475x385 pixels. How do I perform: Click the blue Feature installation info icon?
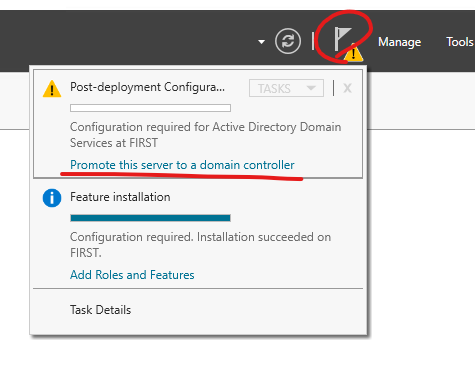pos(52,198)
